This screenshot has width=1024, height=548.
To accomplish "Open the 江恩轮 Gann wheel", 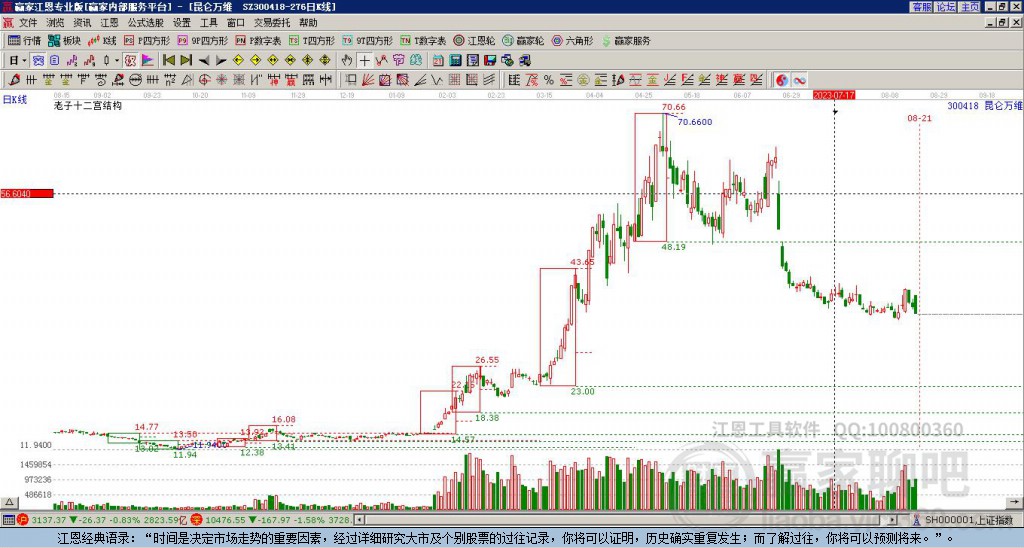I will 474,40.
